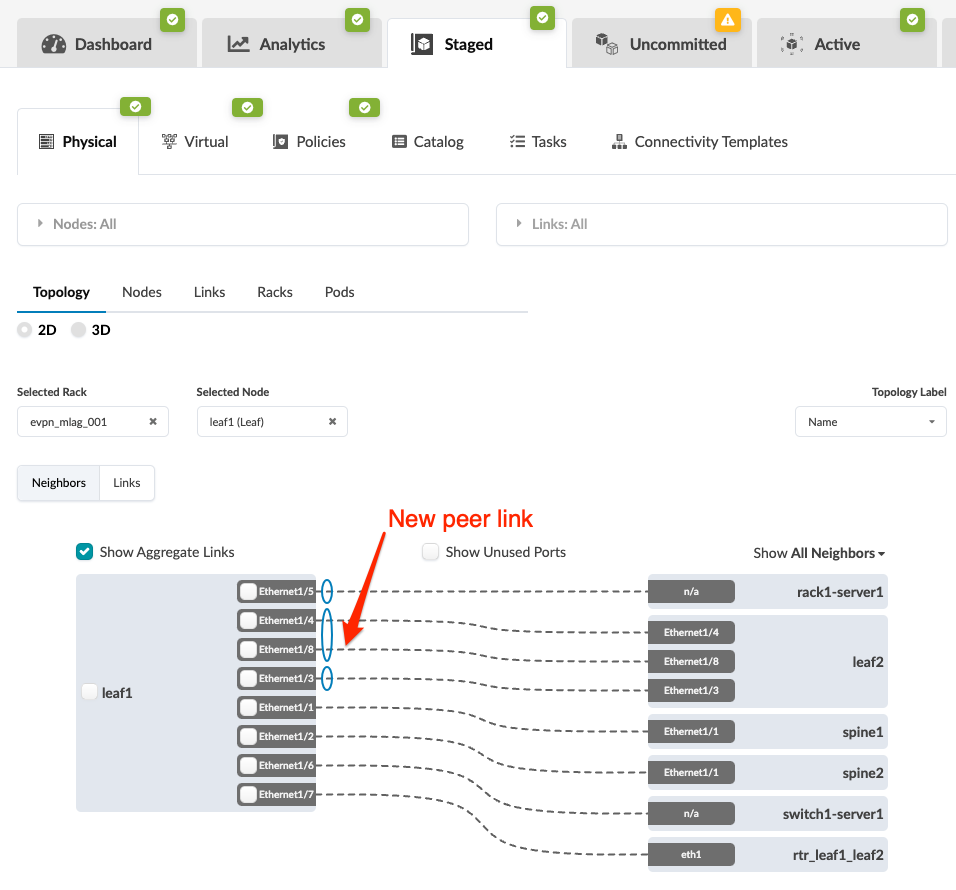
Task: Expand the Nodes: All filter
Action: click(x=243, y=224)
